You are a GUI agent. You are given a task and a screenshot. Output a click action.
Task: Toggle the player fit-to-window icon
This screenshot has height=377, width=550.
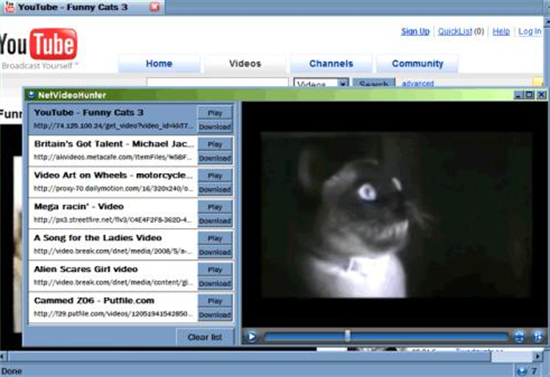click(519, 337)
